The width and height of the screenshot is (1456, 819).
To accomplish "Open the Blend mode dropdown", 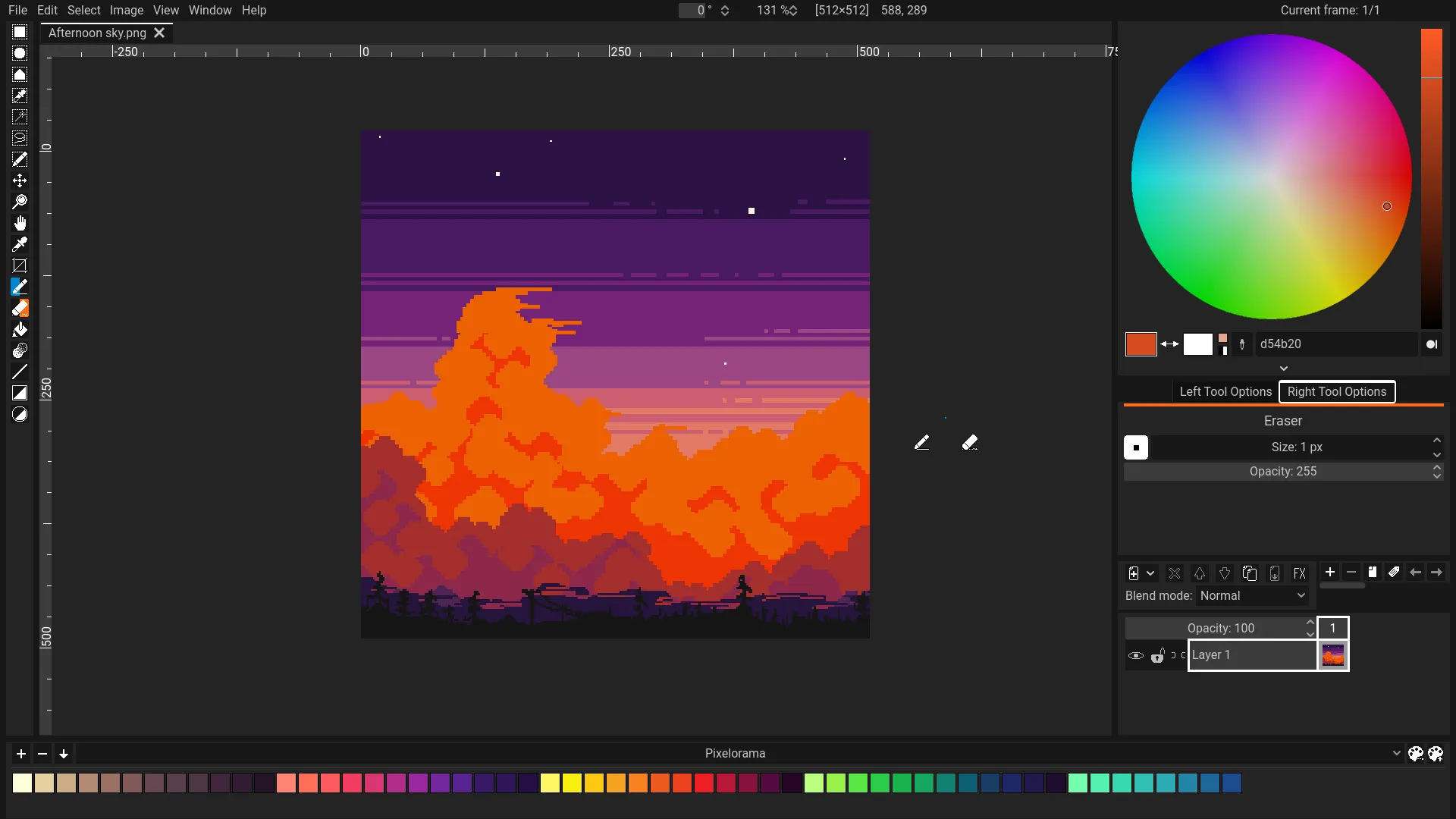I will tap(1252, 596).
